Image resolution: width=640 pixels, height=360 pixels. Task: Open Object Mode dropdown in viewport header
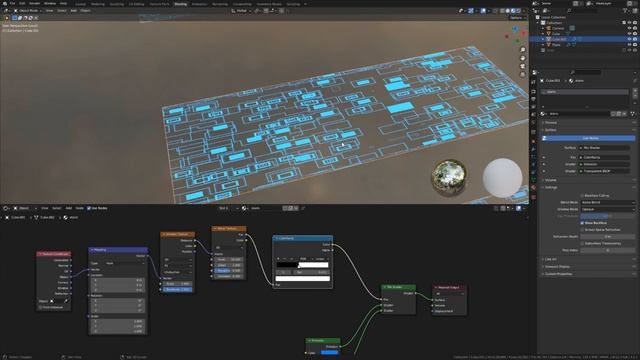[x=27, y=11]
